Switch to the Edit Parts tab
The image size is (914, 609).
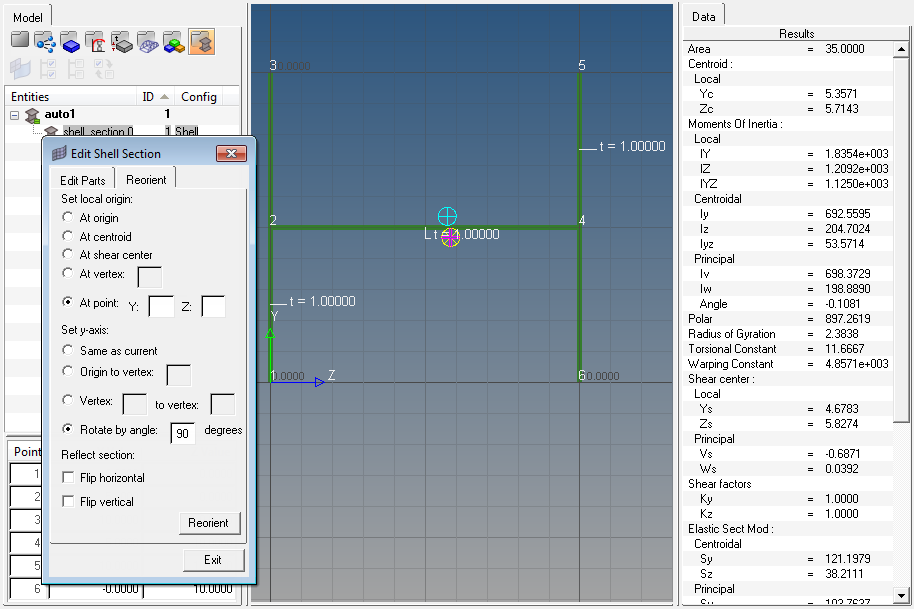(x=82, y=180)
